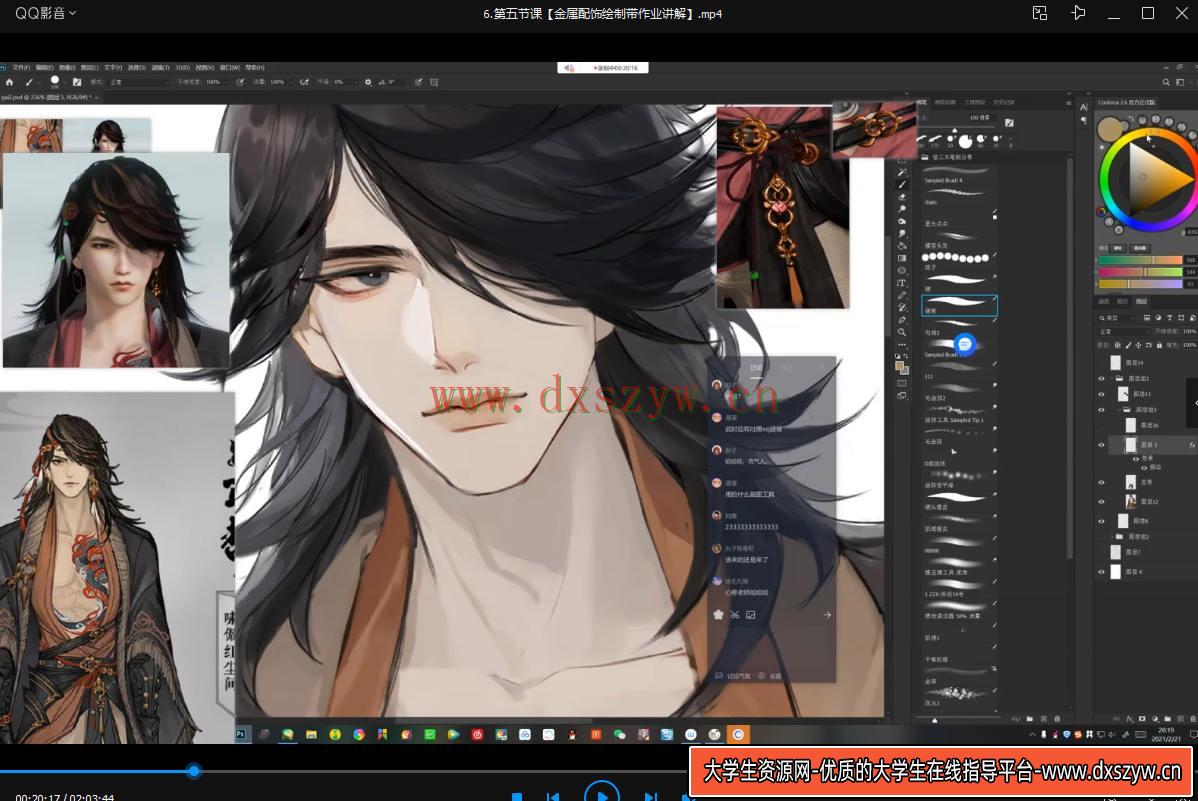
Task: Open the 窗口(W) menu
Action: click(x=229, y=68)
